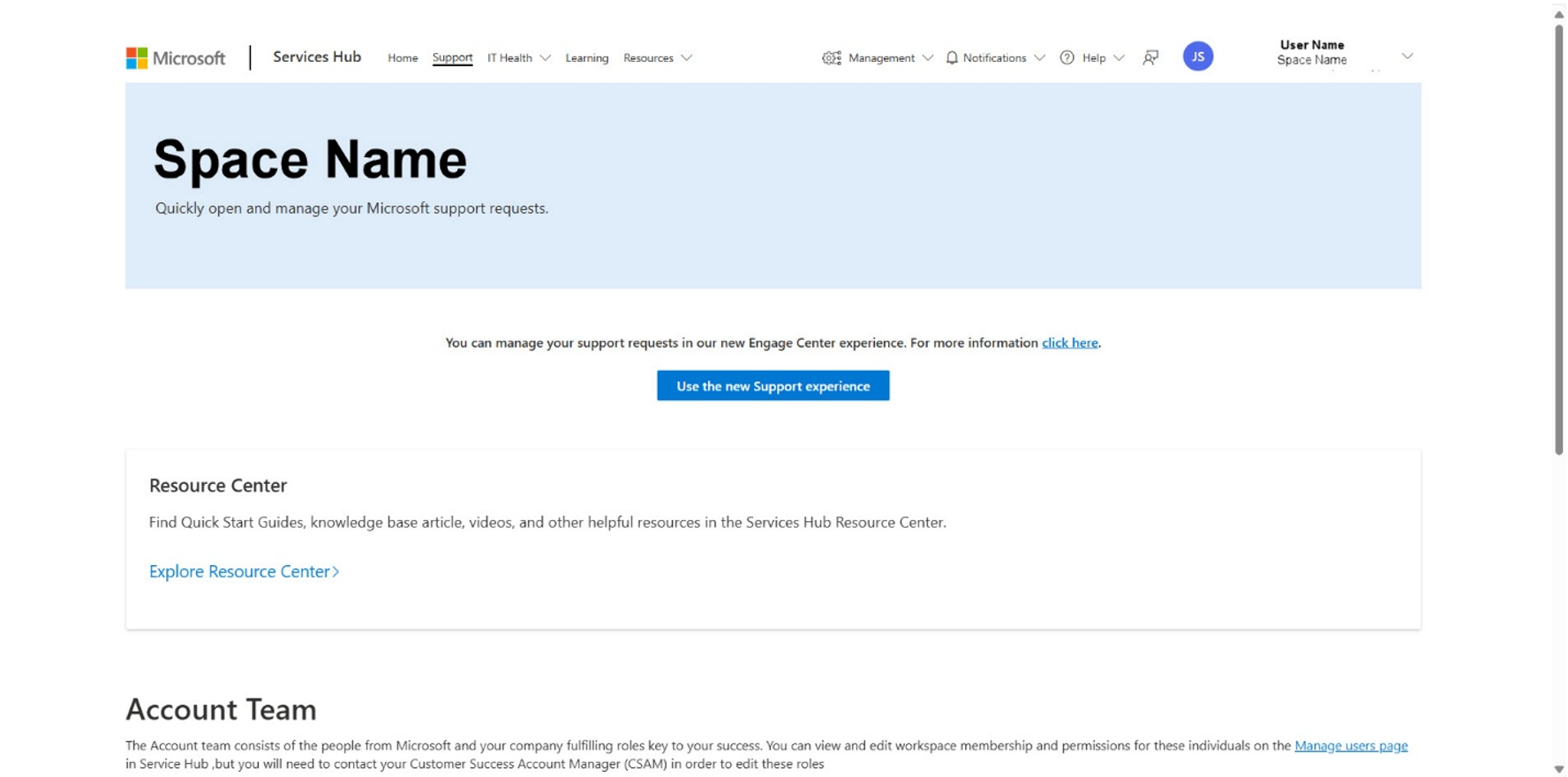Screen dimensions: 1568x777
Task: Open the Learning menu item
Action: pos(587,58)
